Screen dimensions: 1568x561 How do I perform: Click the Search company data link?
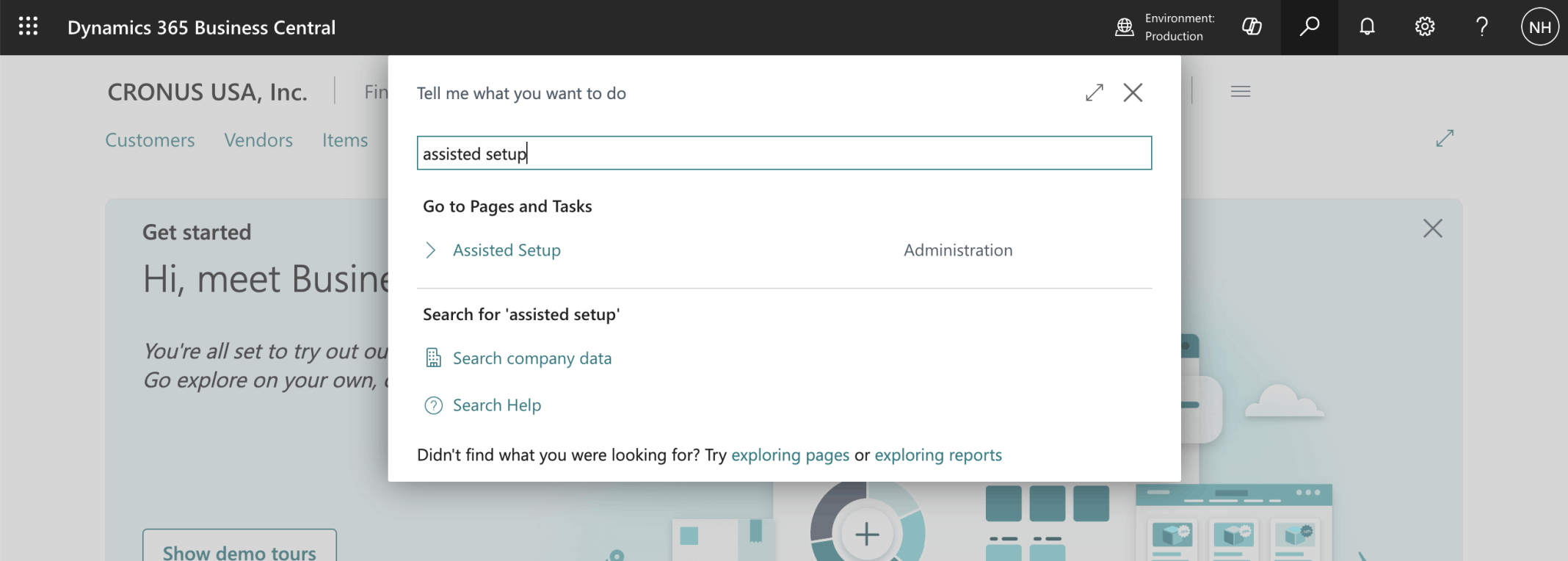(x=532, y=358)
